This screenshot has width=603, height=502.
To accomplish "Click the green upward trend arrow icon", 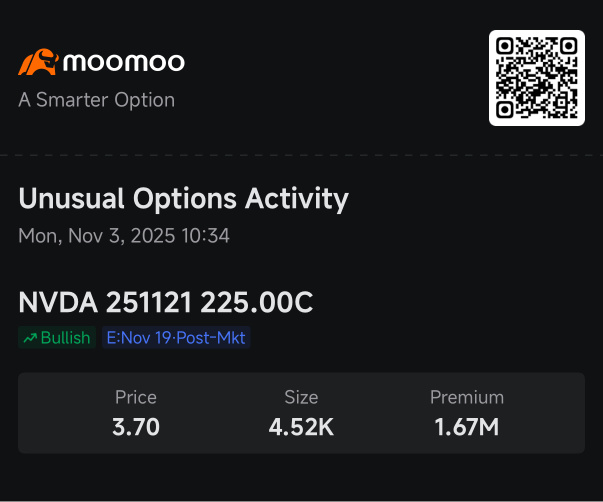I will (29, 338).
